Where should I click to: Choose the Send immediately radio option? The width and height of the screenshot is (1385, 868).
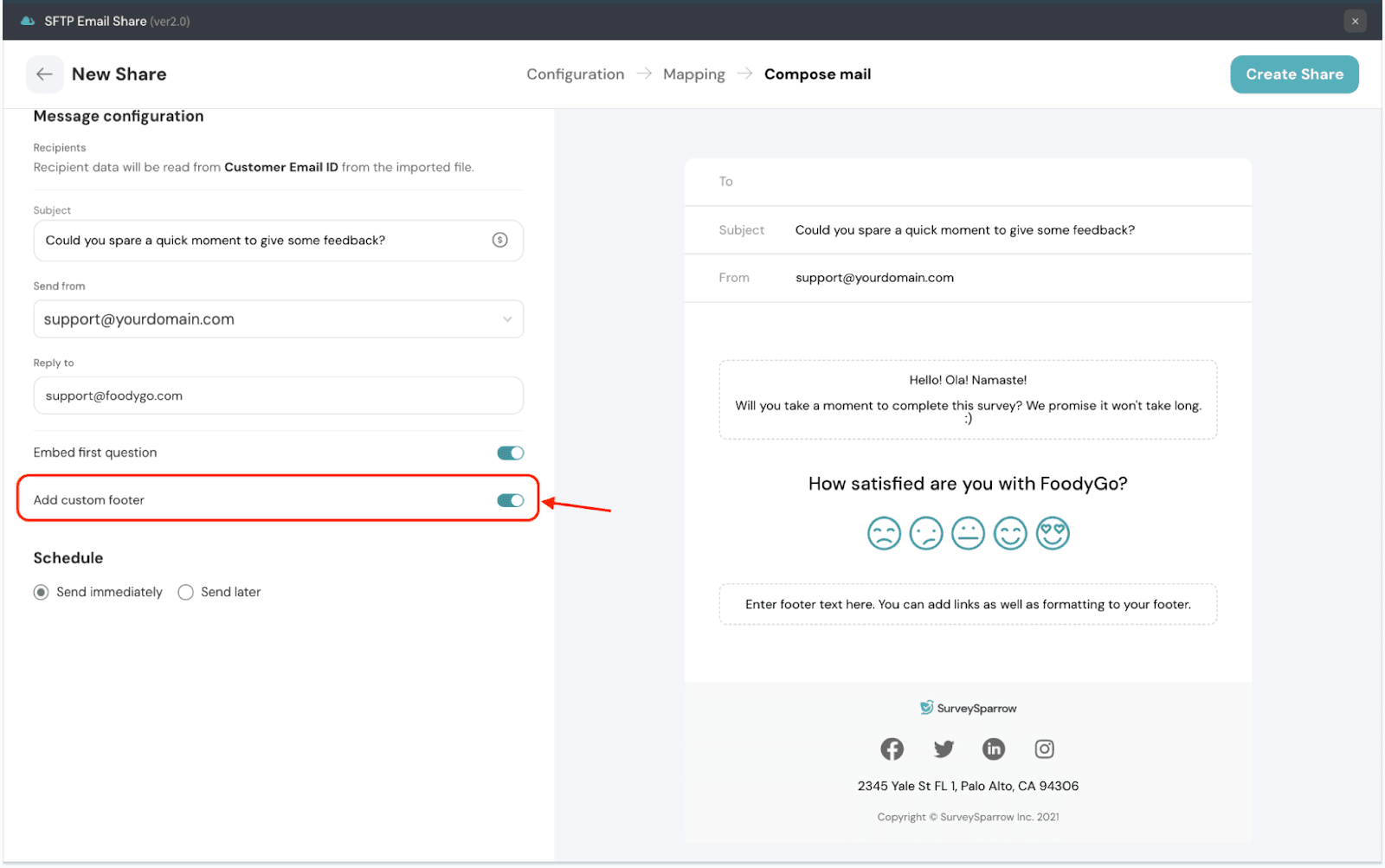[41, 592]
